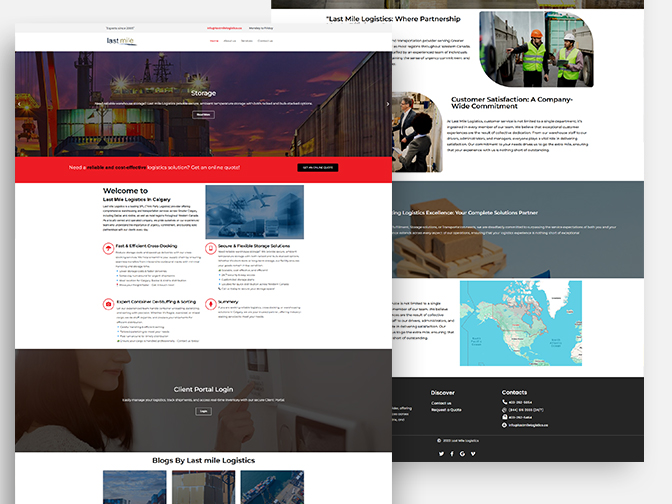Image resolution: width=672 pixels, height=504 pixels.
Task: Open the Facebook icon in footer
Action: click(452, 453)
